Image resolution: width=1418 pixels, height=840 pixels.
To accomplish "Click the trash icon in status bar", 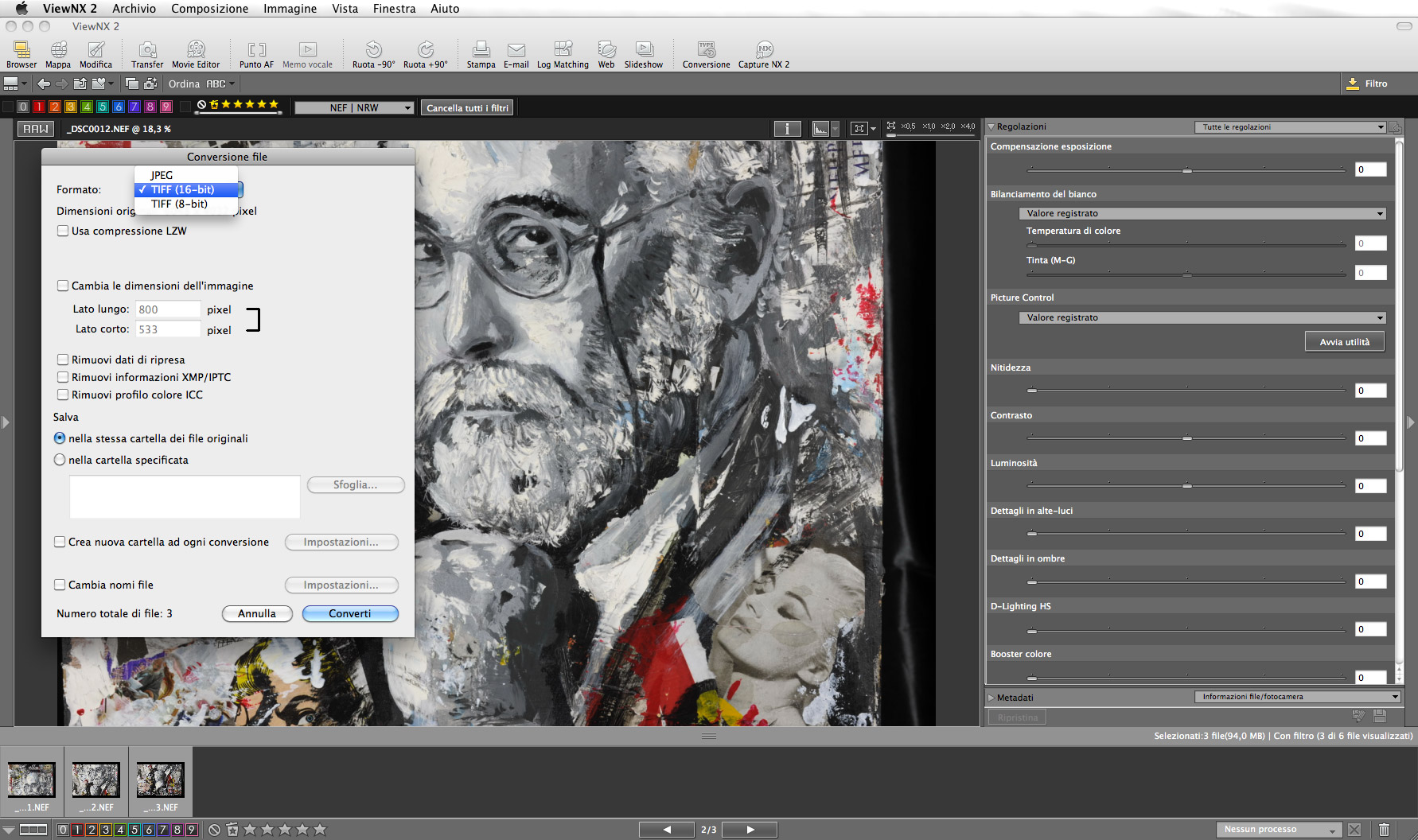I will [1384, 830].
